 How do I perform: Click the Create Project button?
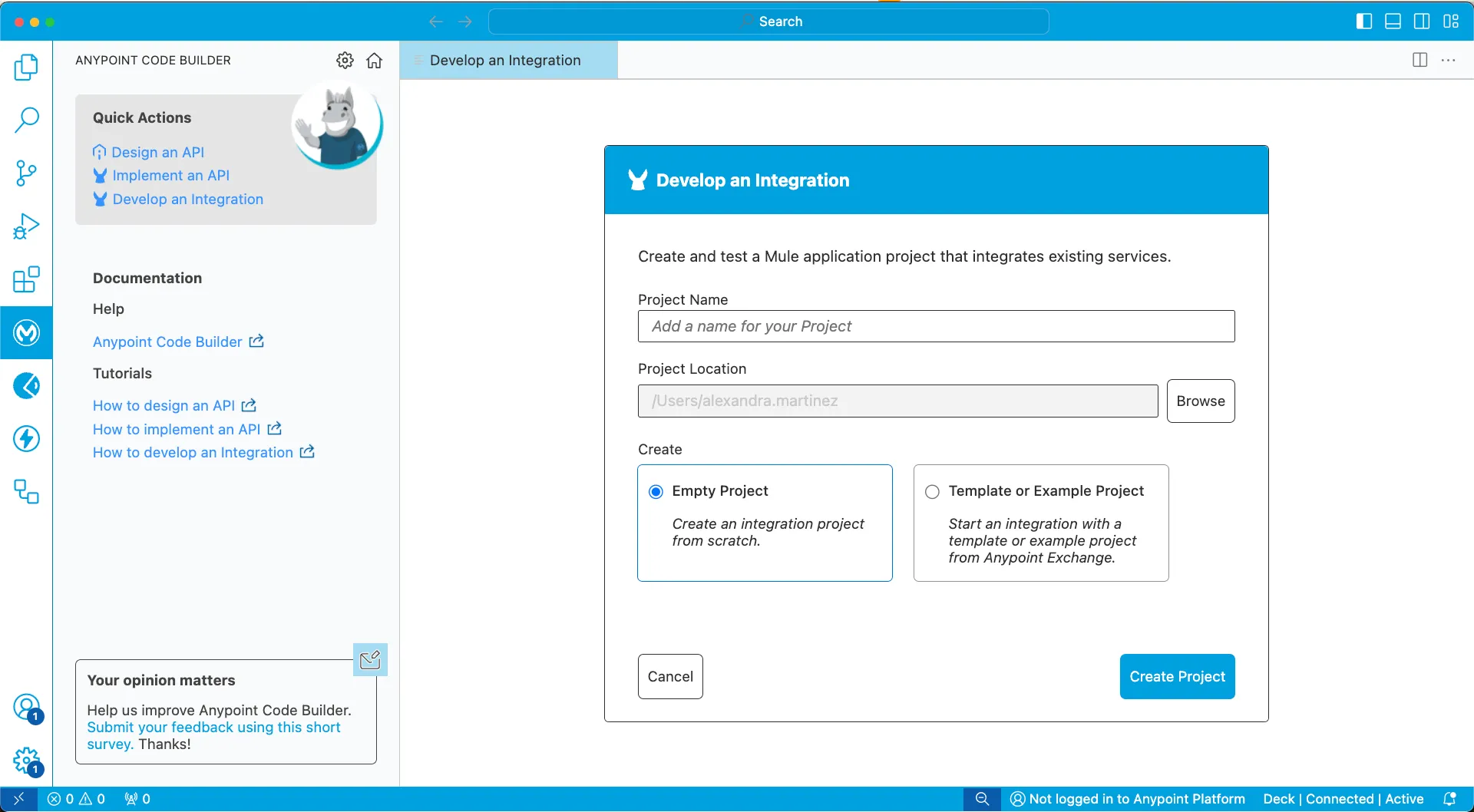point(1177,676)
